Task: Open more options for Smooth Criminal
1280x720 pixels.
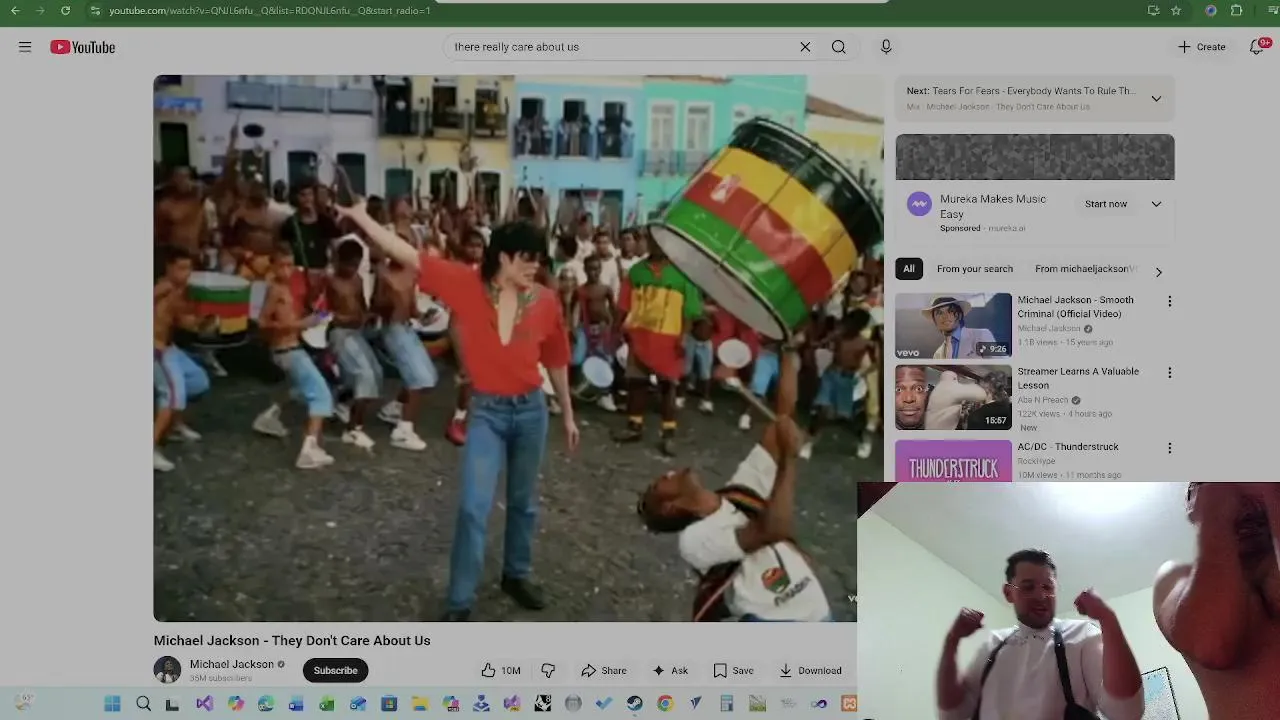Action: coord(1169,301)
